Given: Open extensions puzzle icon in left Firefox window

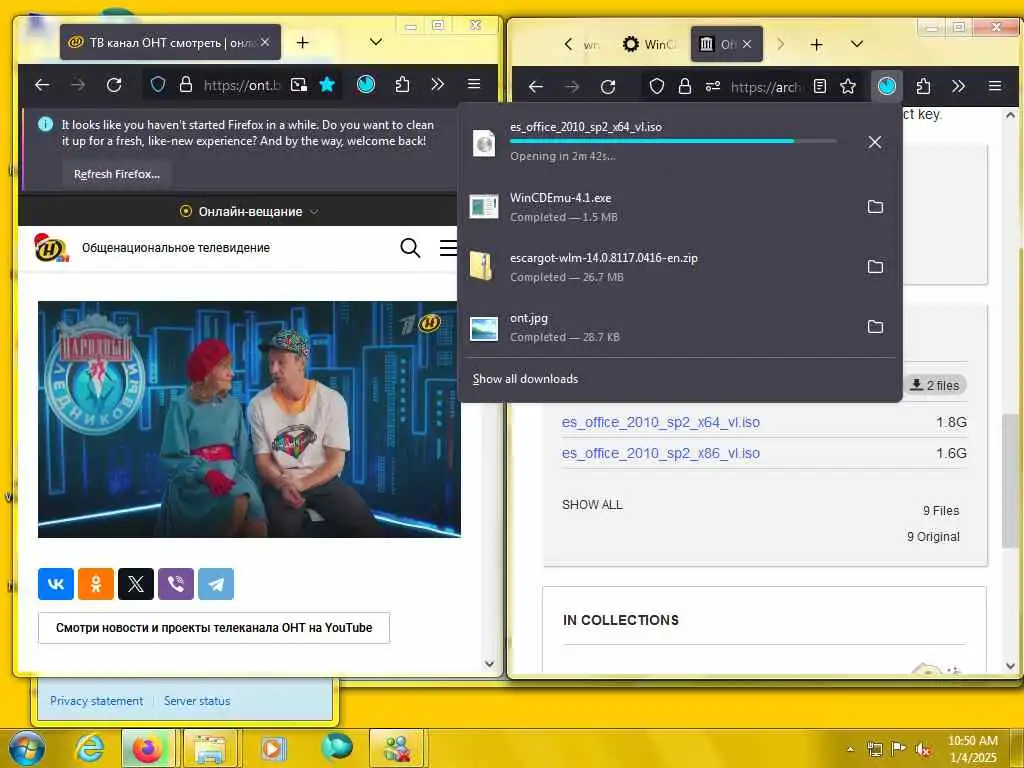Looking at the screenshot, I should click(402, 84).
